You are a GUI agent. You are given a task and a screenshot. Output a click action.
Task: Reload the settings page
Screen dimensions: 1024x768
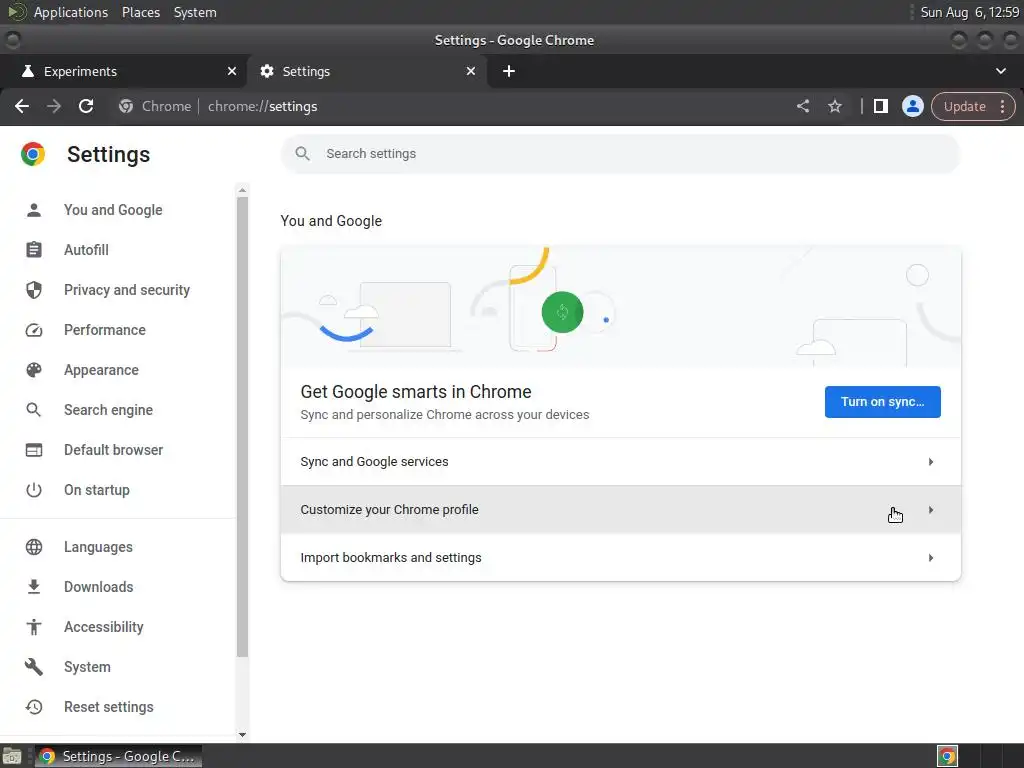click(86, 106)
